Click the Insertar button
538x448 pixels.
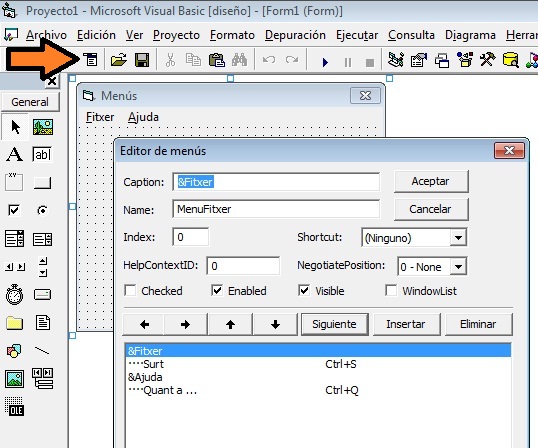click(x=406, y=324)
